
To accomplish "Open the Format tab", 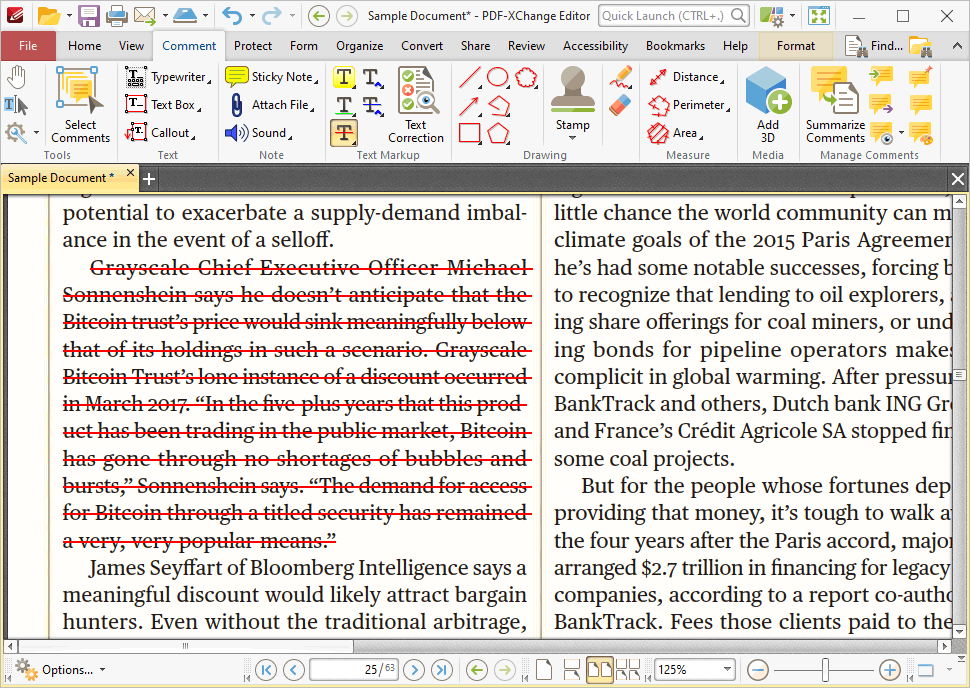I will 796,46.
